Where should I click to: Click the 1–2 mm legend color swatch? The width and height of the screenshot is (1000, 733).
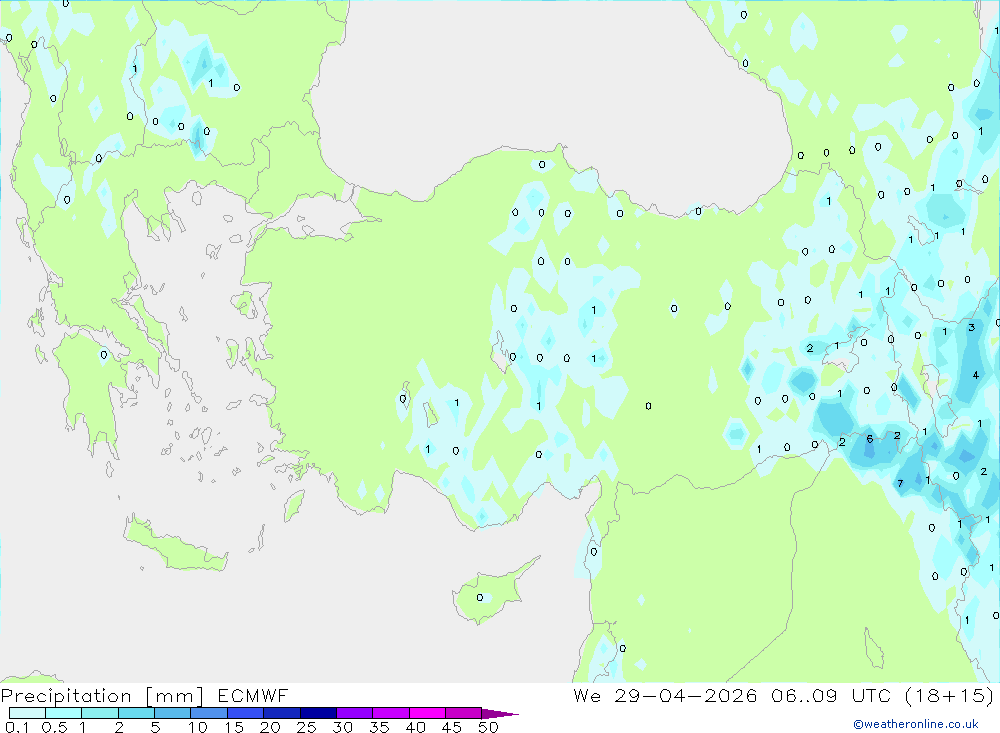click(100, 713)
